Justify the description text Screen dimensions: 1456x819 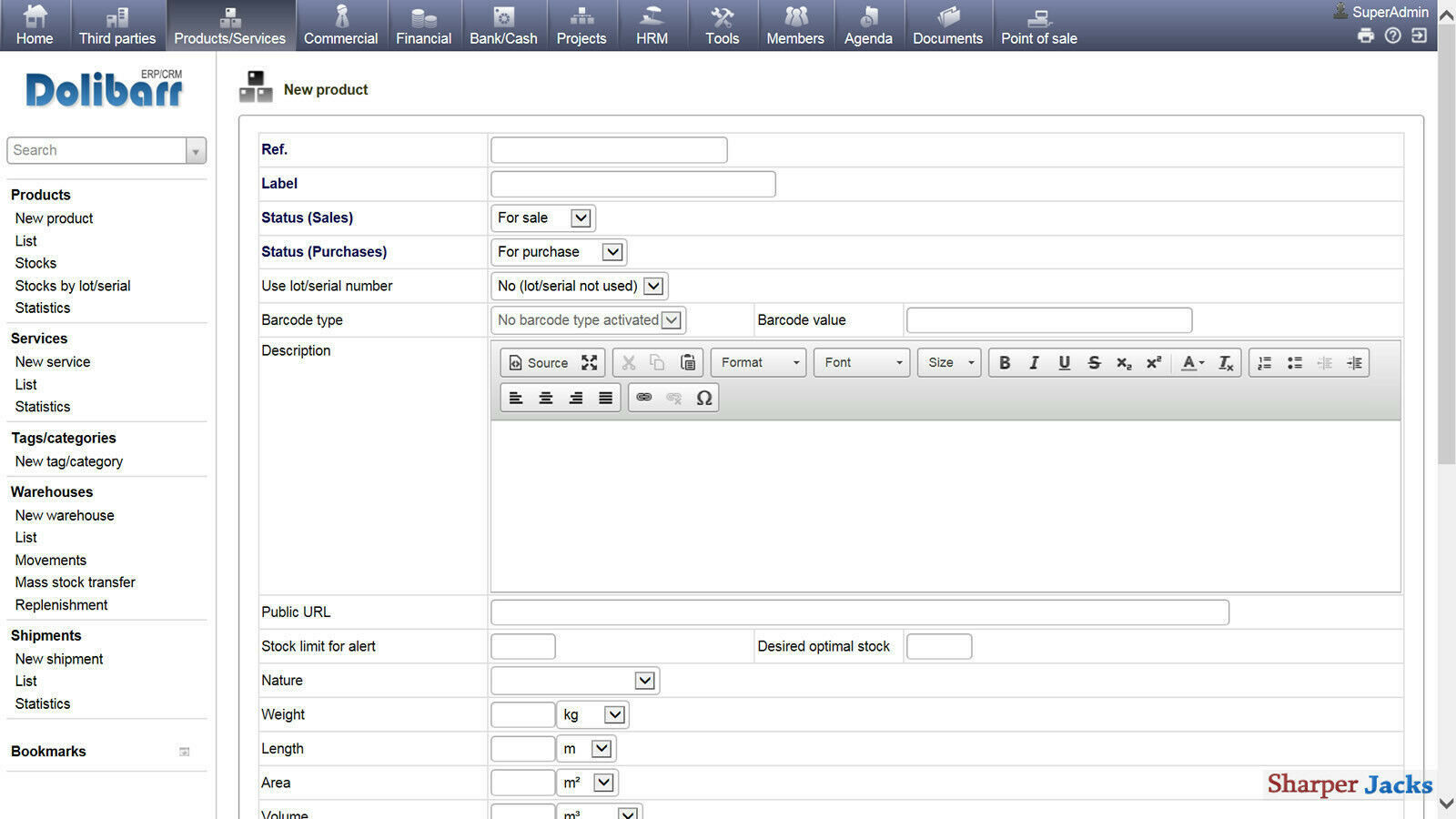(x=606, y=398)
